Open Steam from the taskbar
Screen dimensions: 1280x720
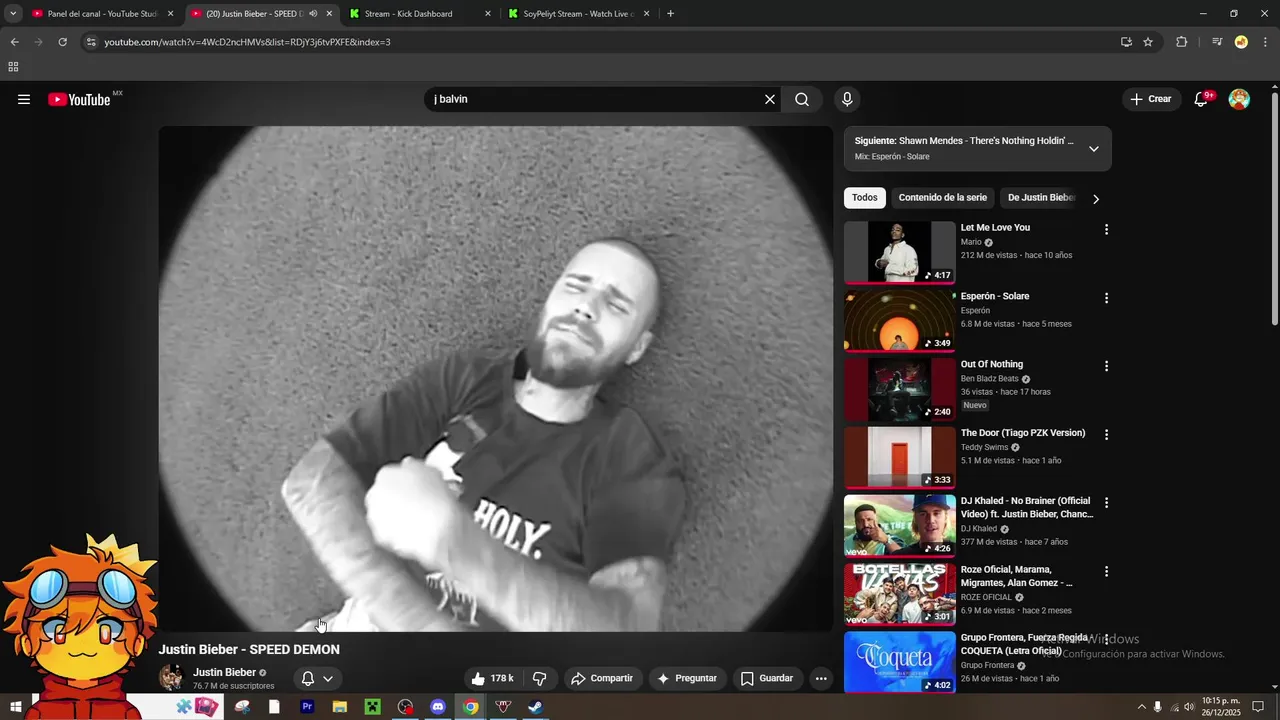click(536, 707)
